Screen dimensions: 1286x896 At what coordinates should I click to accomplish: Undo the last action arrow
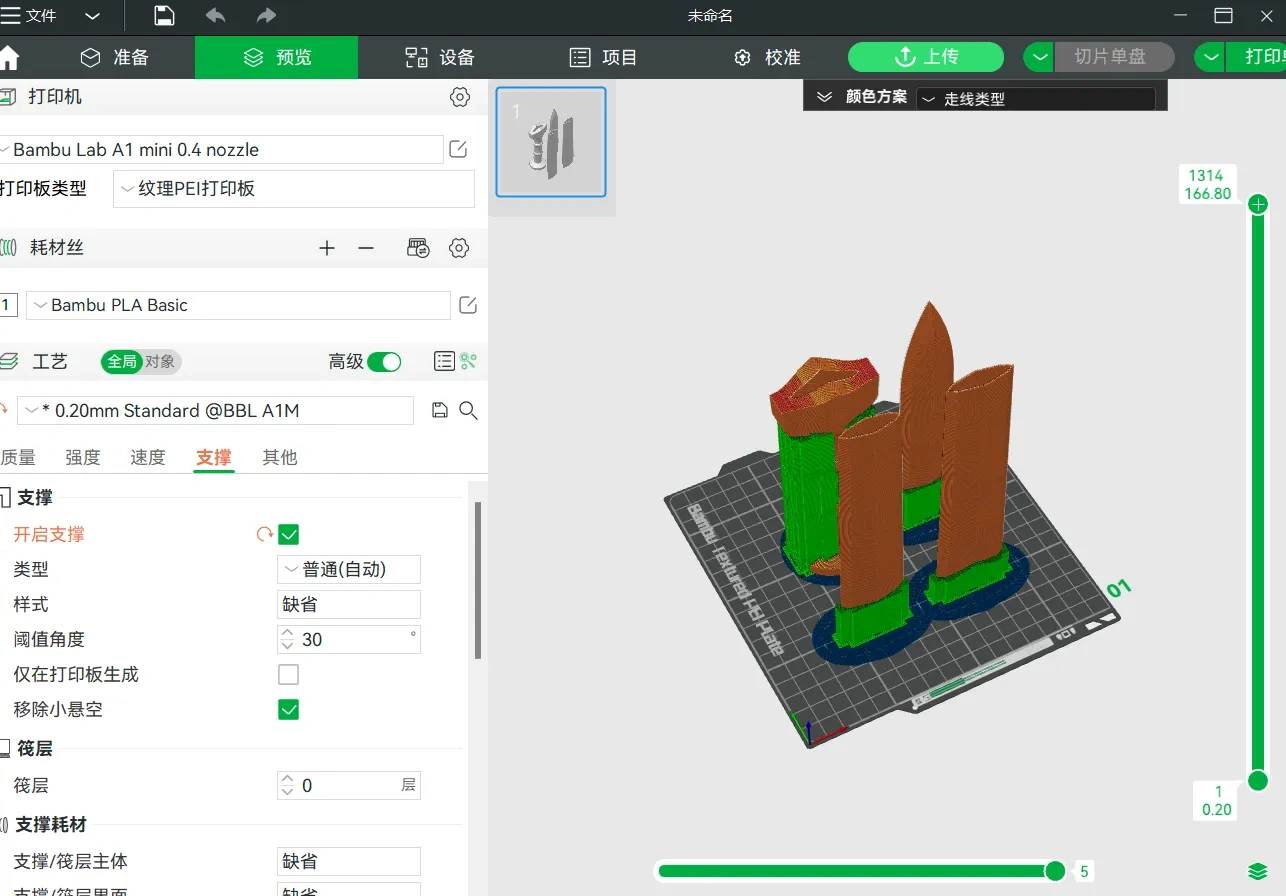(x=215, y=15)
